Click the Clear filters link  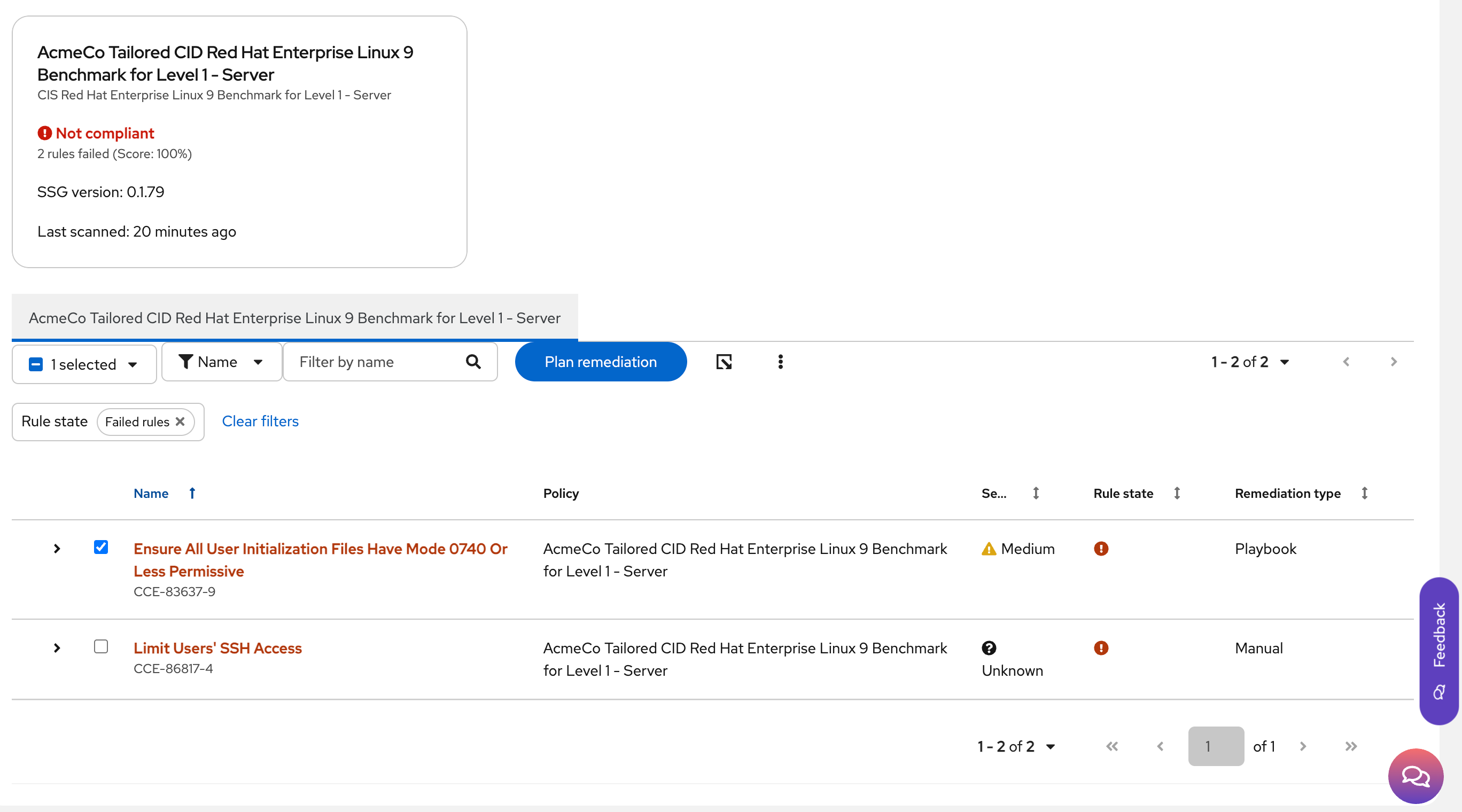click(260, 421)
